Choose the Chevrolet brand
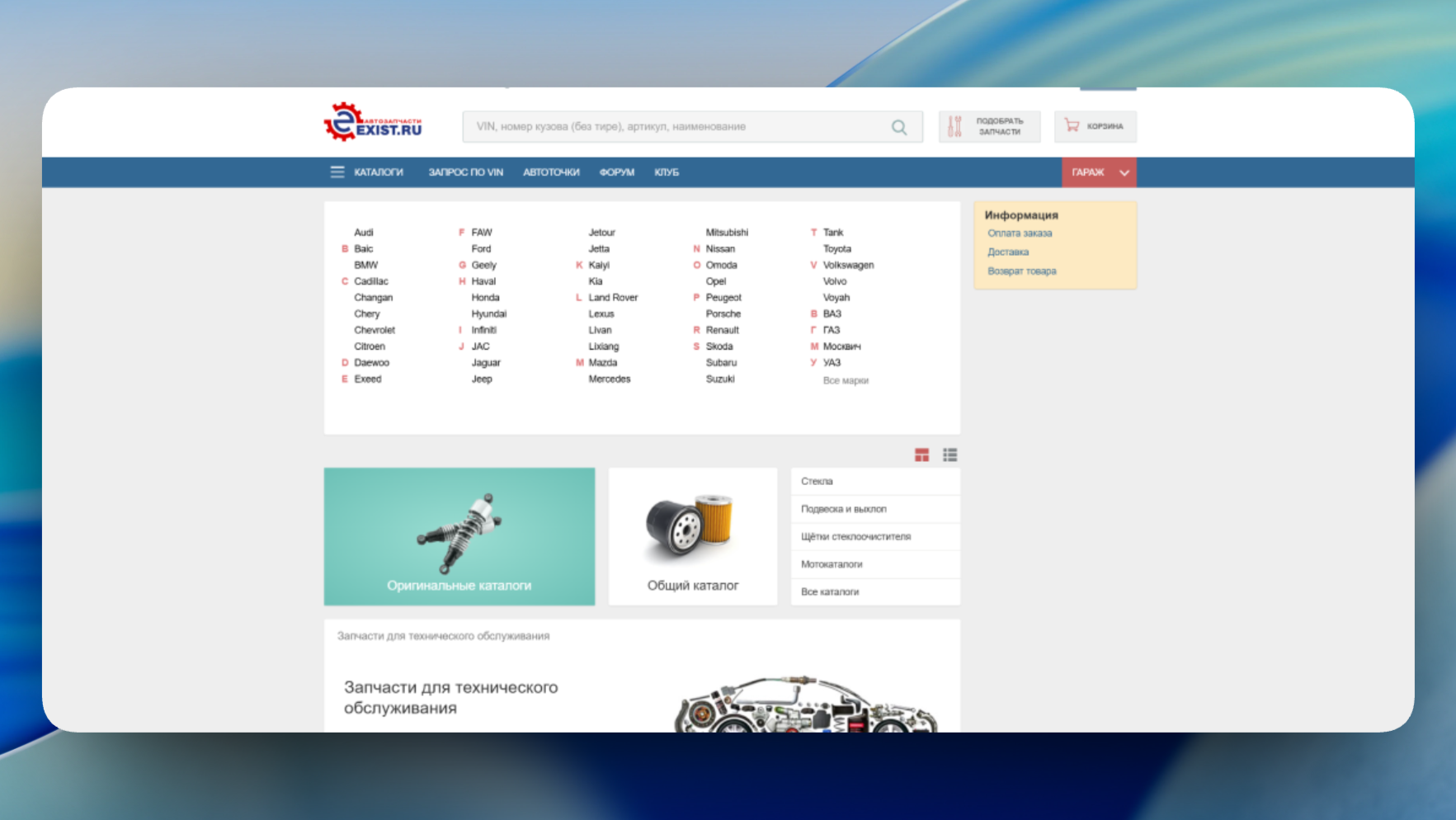Viewport: 1456px width, 820px height. coord(375,330)
